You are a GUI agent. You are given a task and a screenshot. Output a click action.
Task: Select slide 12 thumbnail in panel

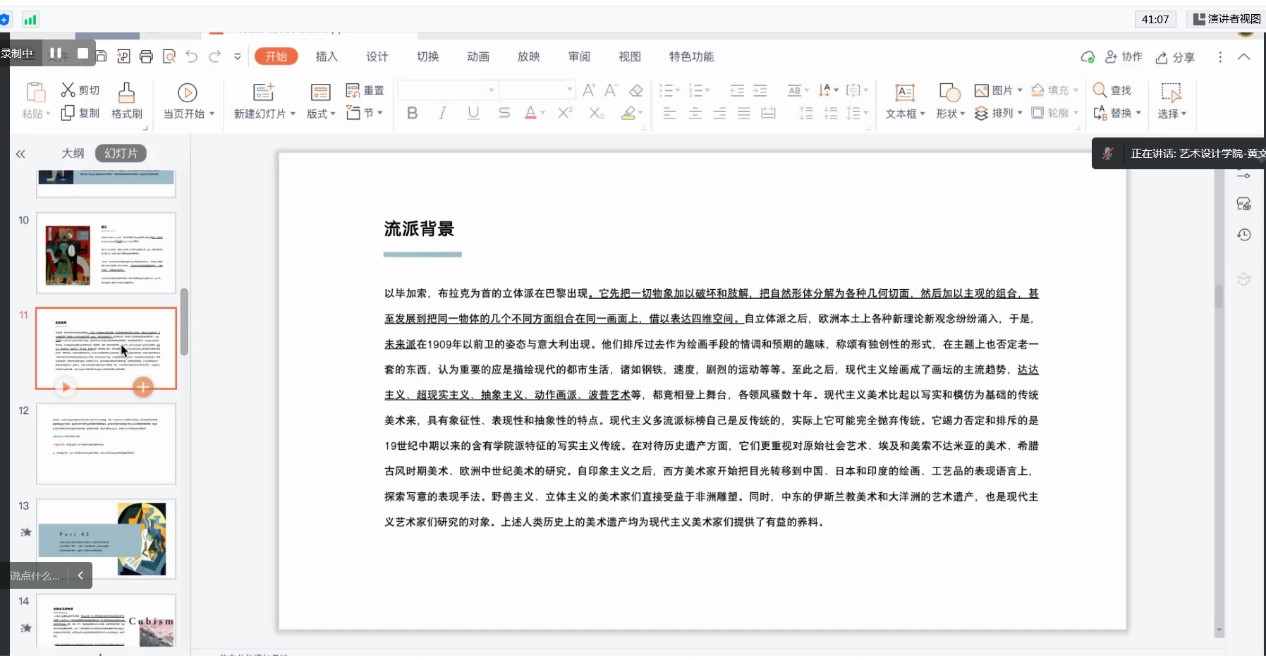[x=106, y=443]
